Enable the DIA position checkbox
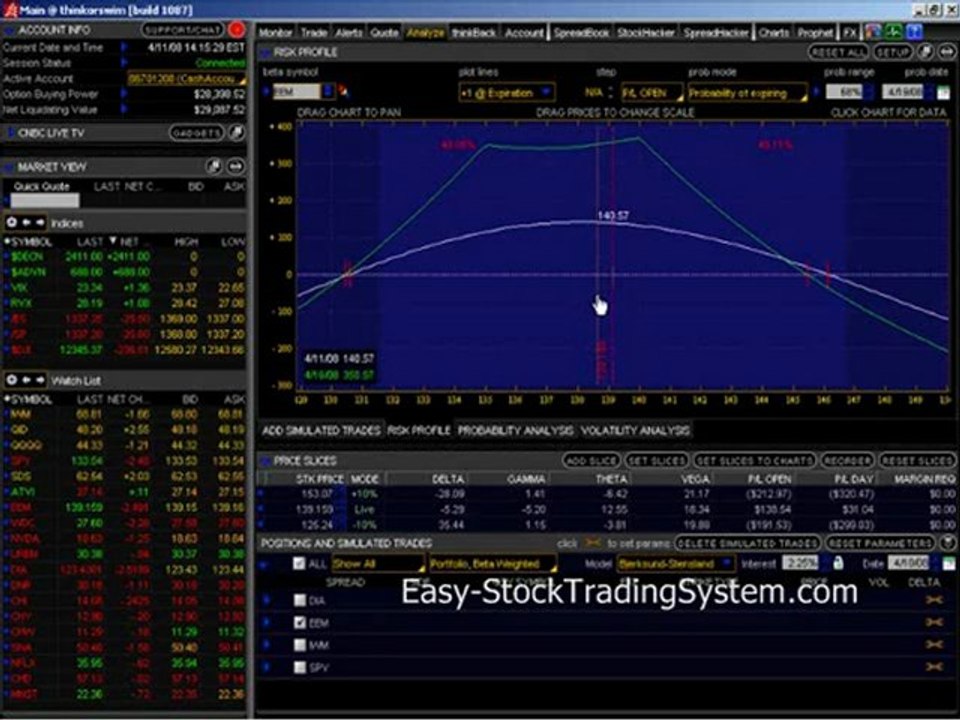The image size is (960, 720). [x=299, y=600]
